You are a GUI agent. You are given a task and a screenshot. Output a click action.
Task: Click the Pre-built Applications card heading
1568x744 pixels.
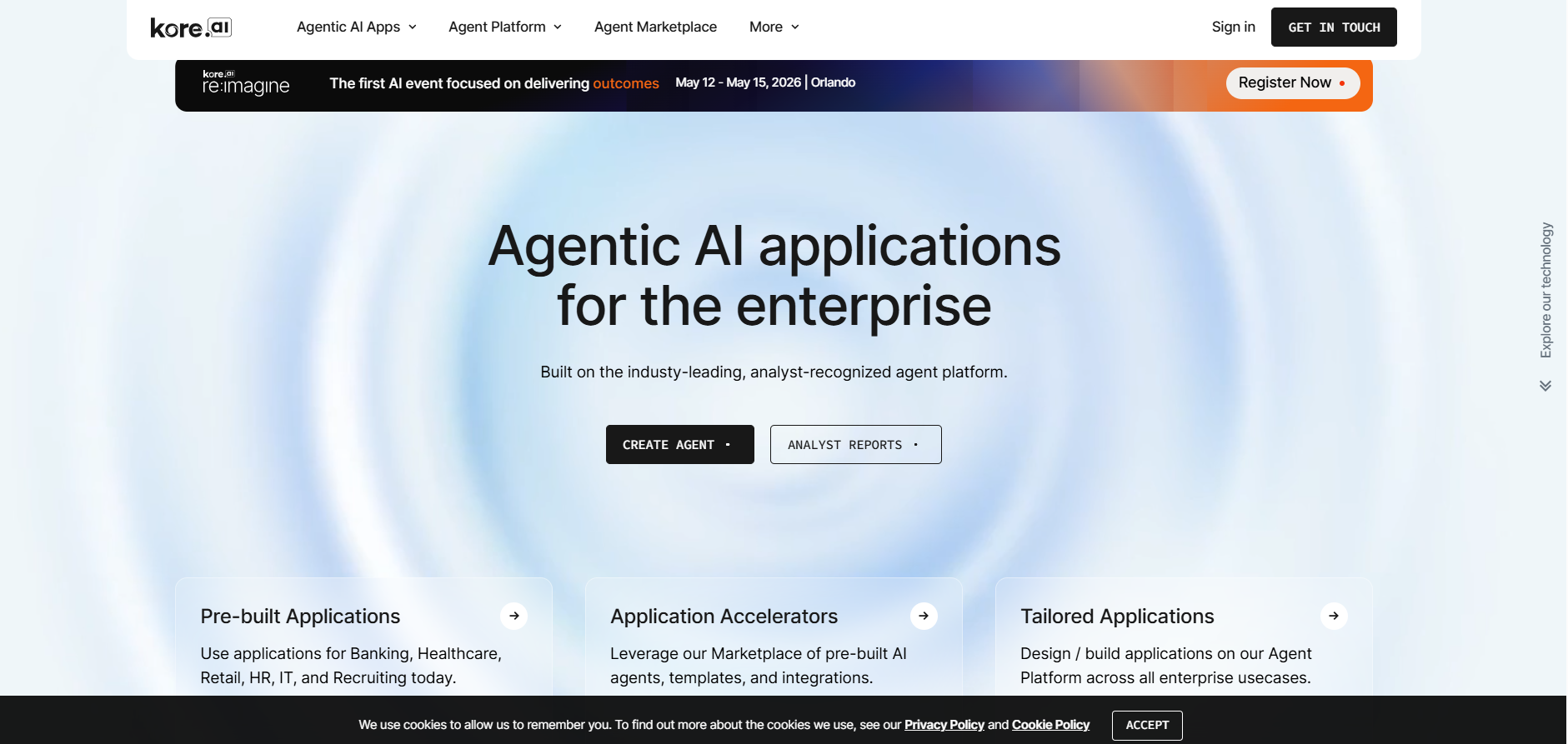click(300, 617)
